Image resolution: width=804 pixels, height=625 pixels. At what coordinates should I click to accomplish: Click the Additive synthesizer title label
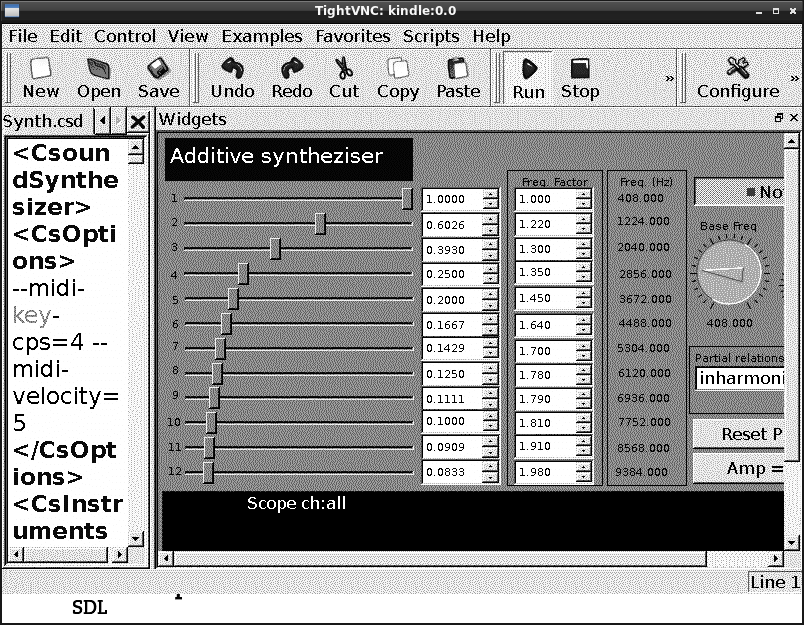tap(289, 159)
